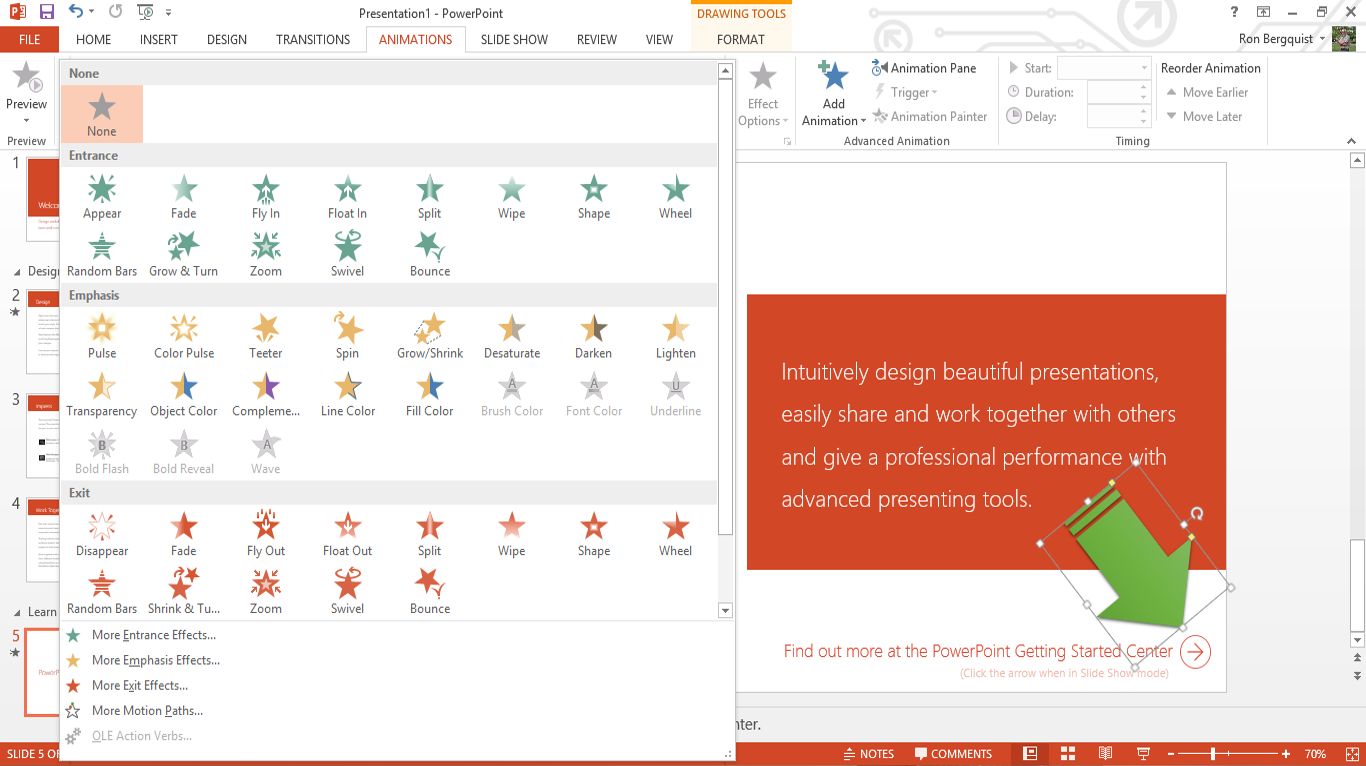
Task: Switch to Slide Sorter view
Action: coord(1068,754)
